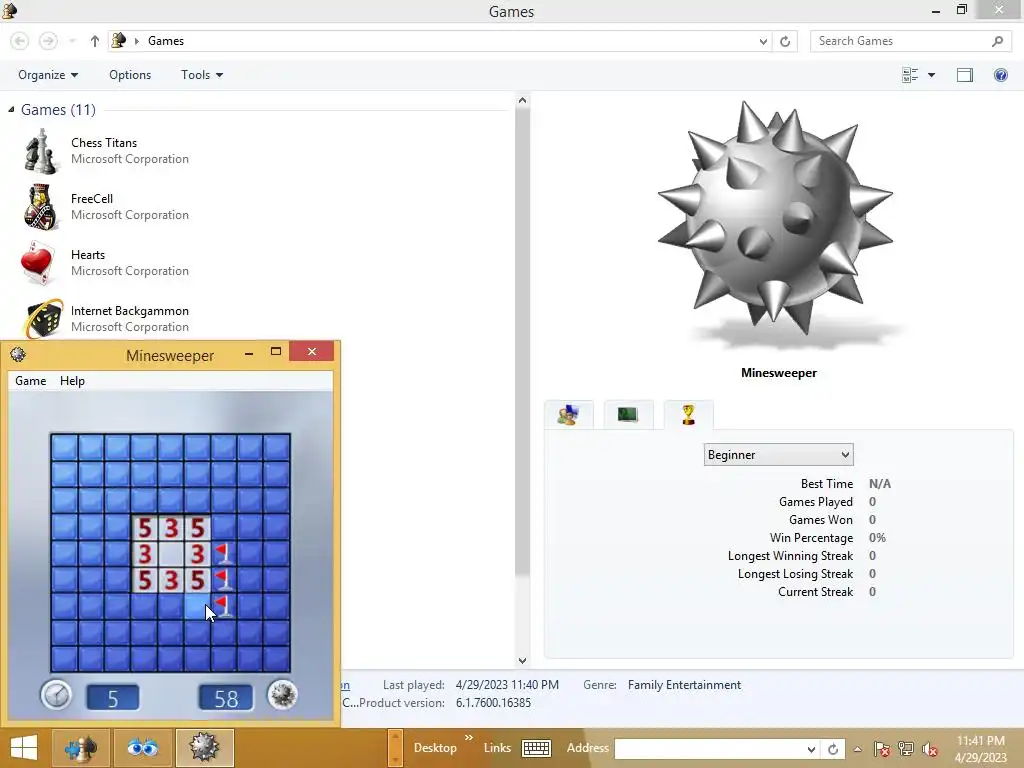Screen dimensions: 1024x768
Task: Click the Hearts game icon
Action: coord(38,263)
